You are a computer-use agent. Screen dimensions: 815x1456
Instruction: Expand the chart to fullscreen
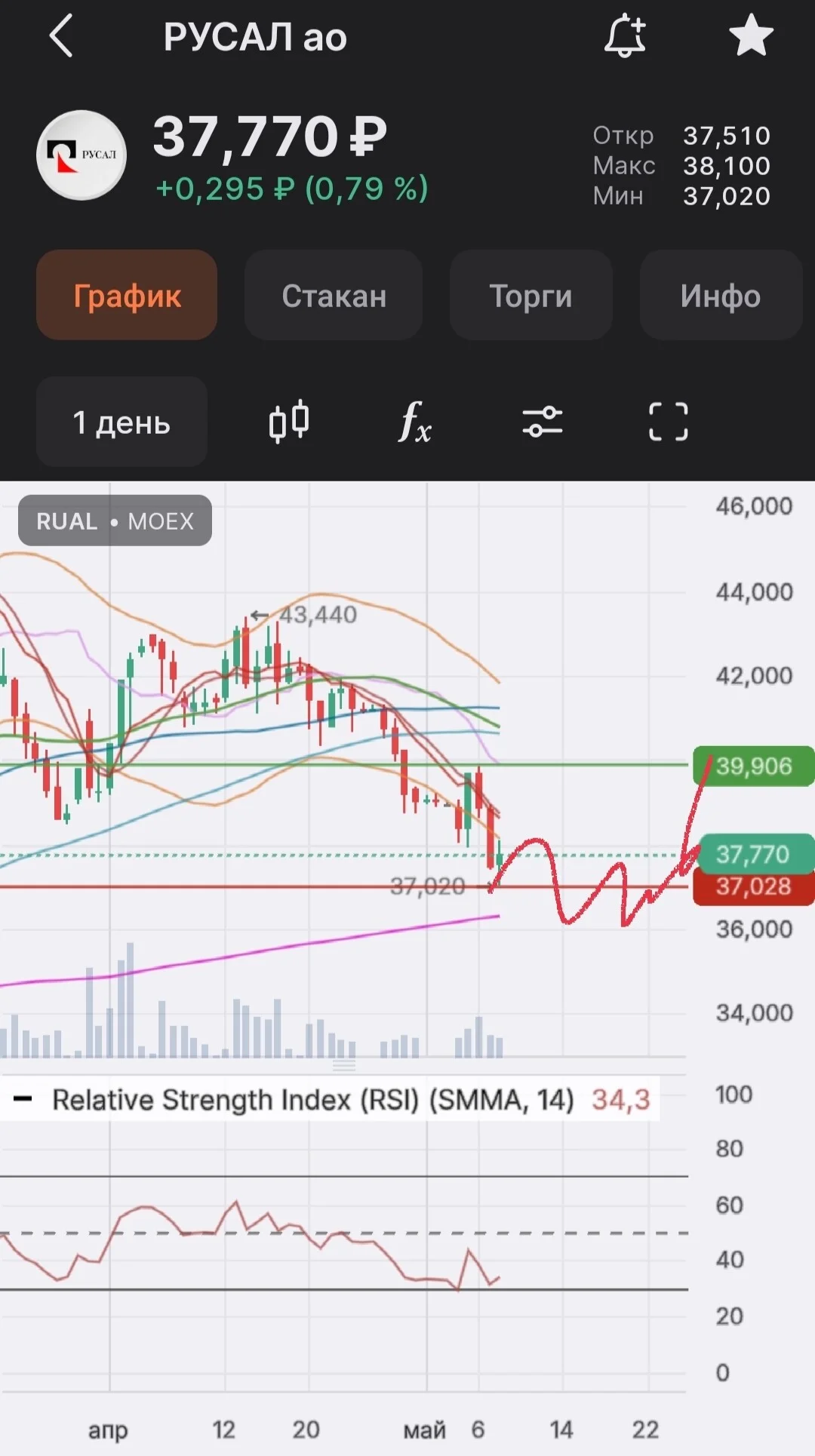[669, 421]
